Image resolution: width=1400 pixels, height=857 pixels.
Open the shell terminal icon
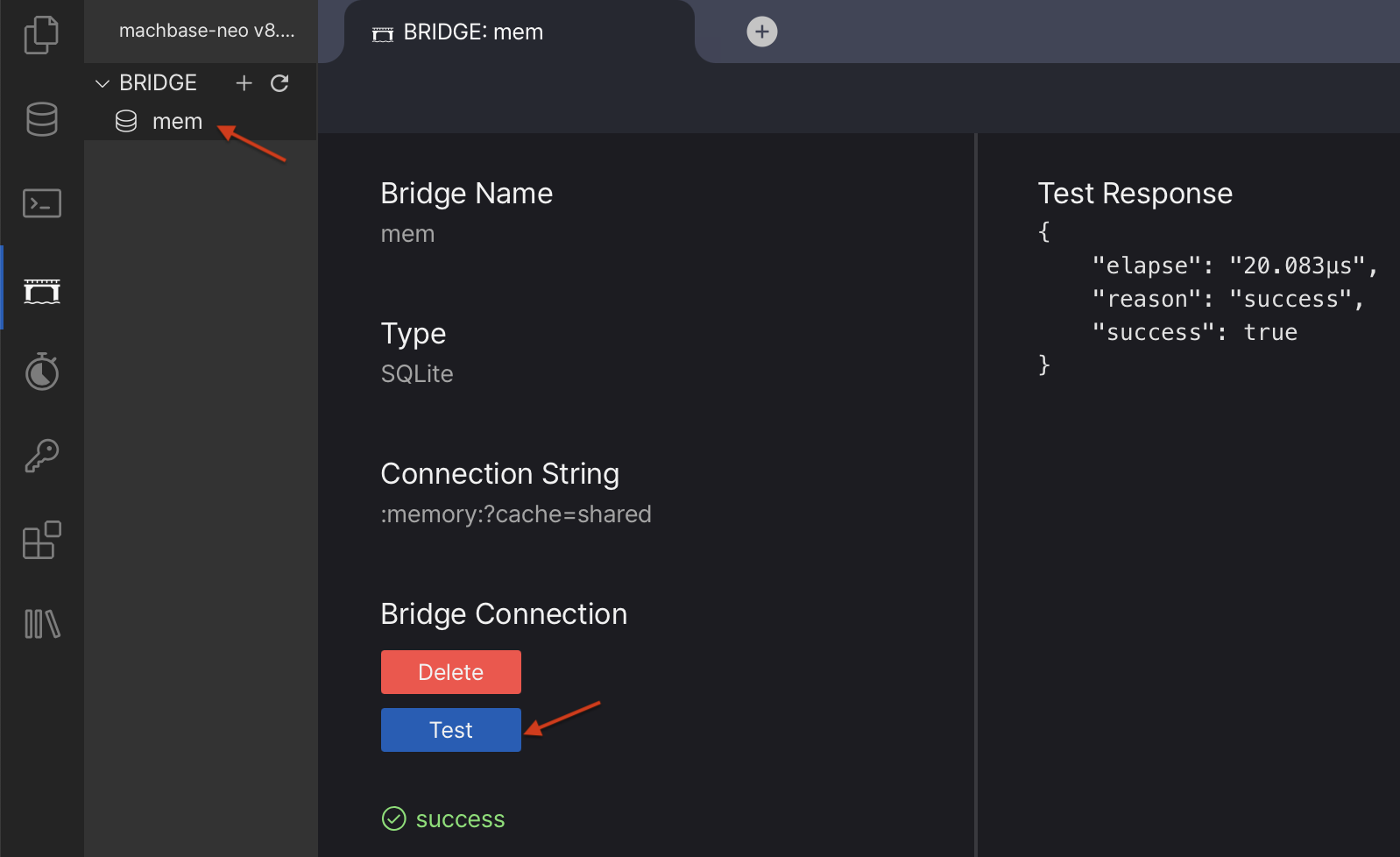tap(41, 203)
